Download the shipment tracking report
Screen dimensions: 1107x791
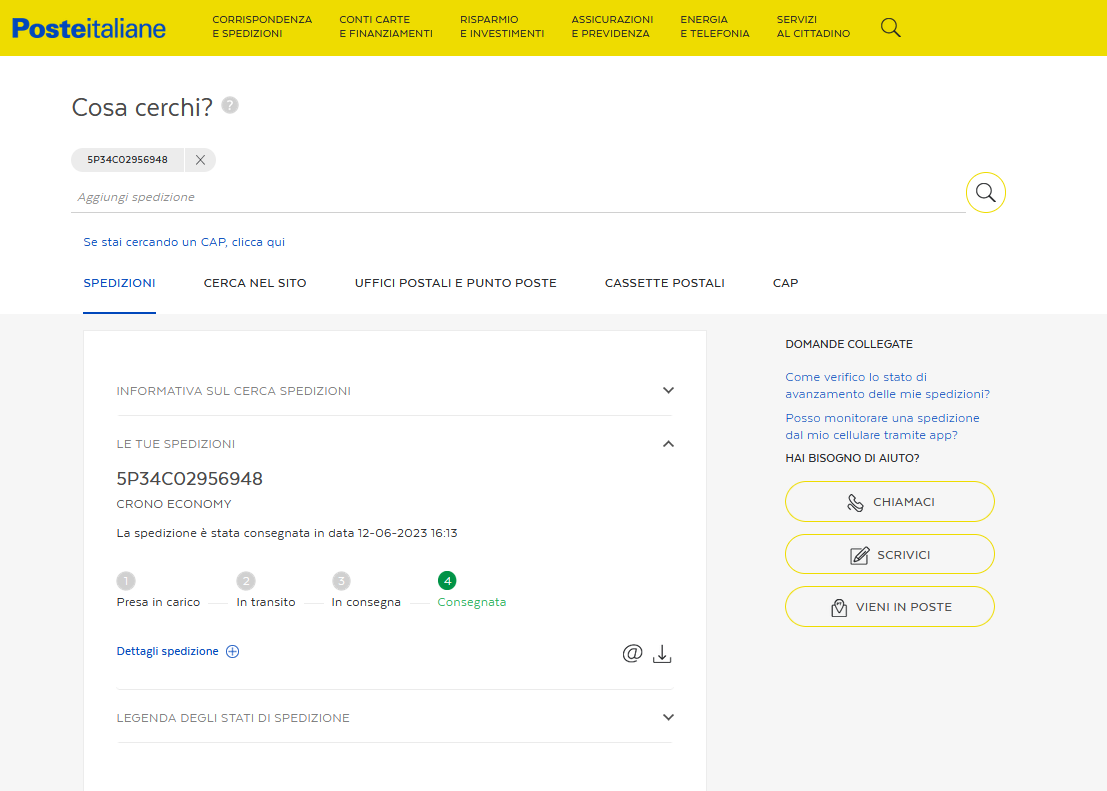(x=662, y=654)
